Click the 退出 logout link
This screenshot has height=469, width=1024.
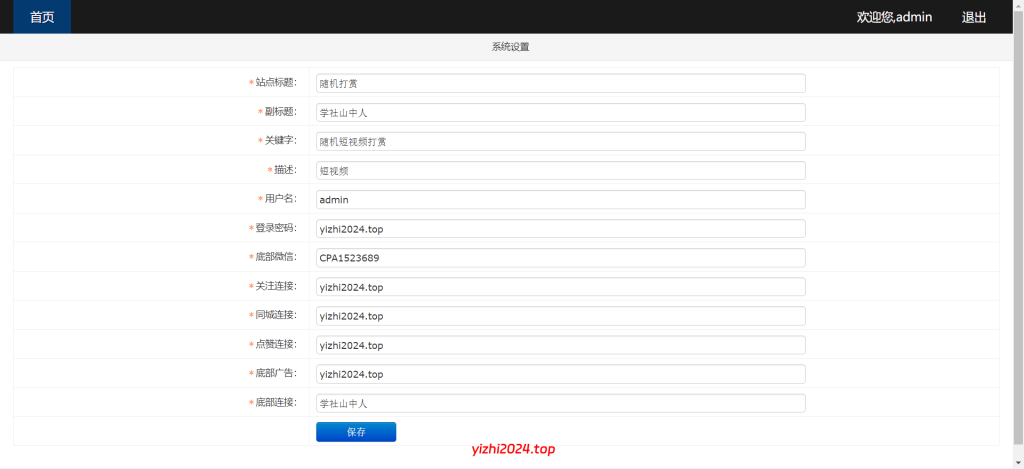click(973, 17)
